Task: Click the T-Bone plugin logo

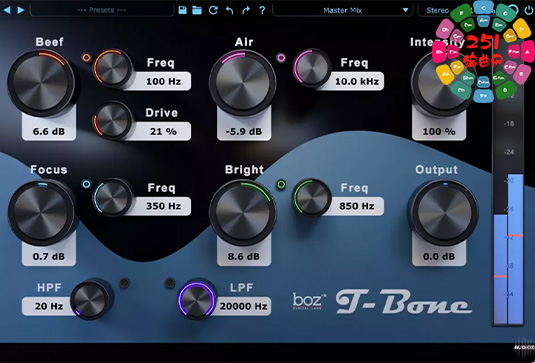Action: coord(404,302)
